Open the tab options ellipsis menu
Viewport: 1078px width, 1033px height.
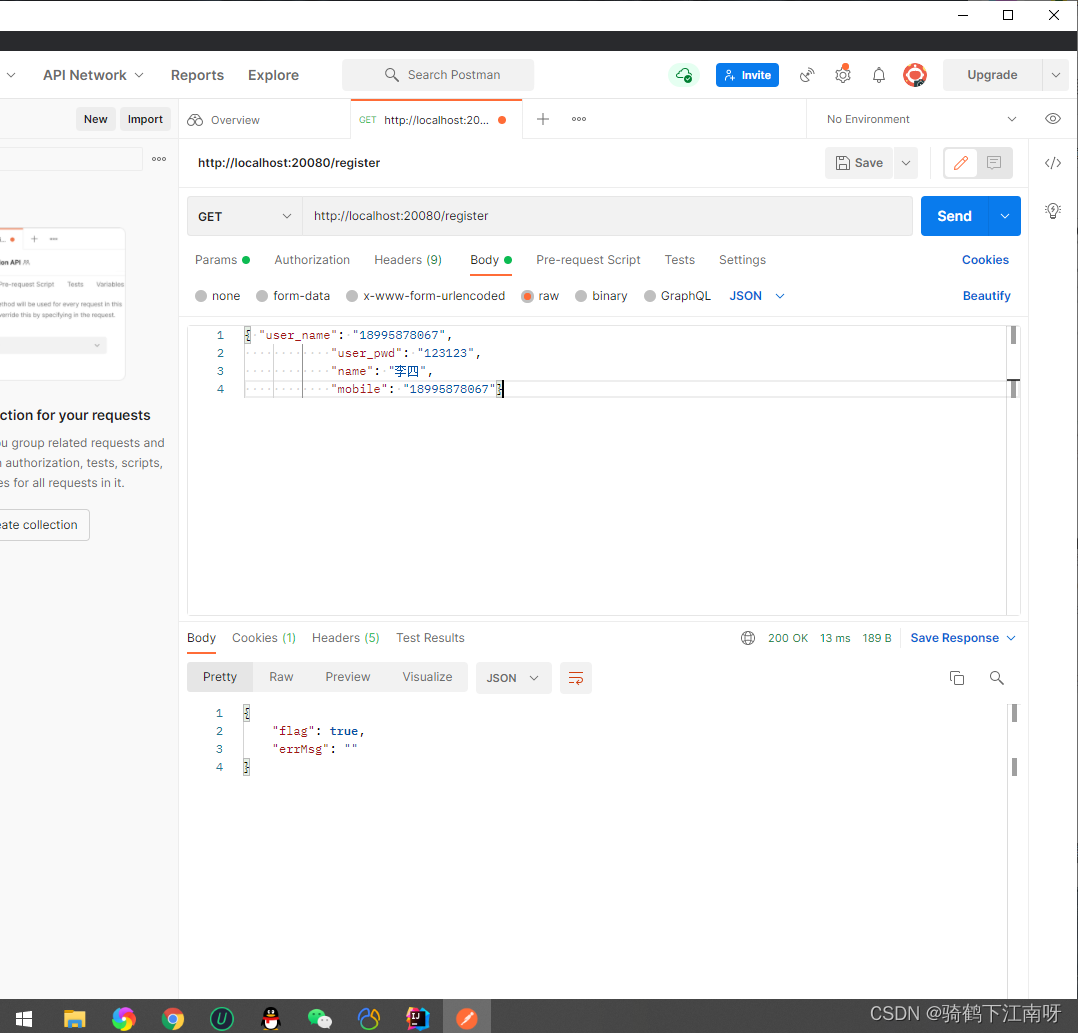(579, 119)
